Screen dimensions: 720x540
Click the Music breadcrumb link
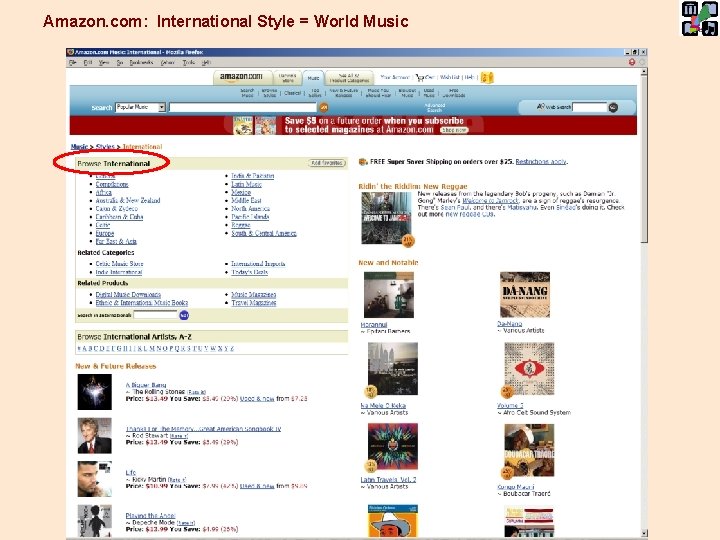[x=79, y=147]
